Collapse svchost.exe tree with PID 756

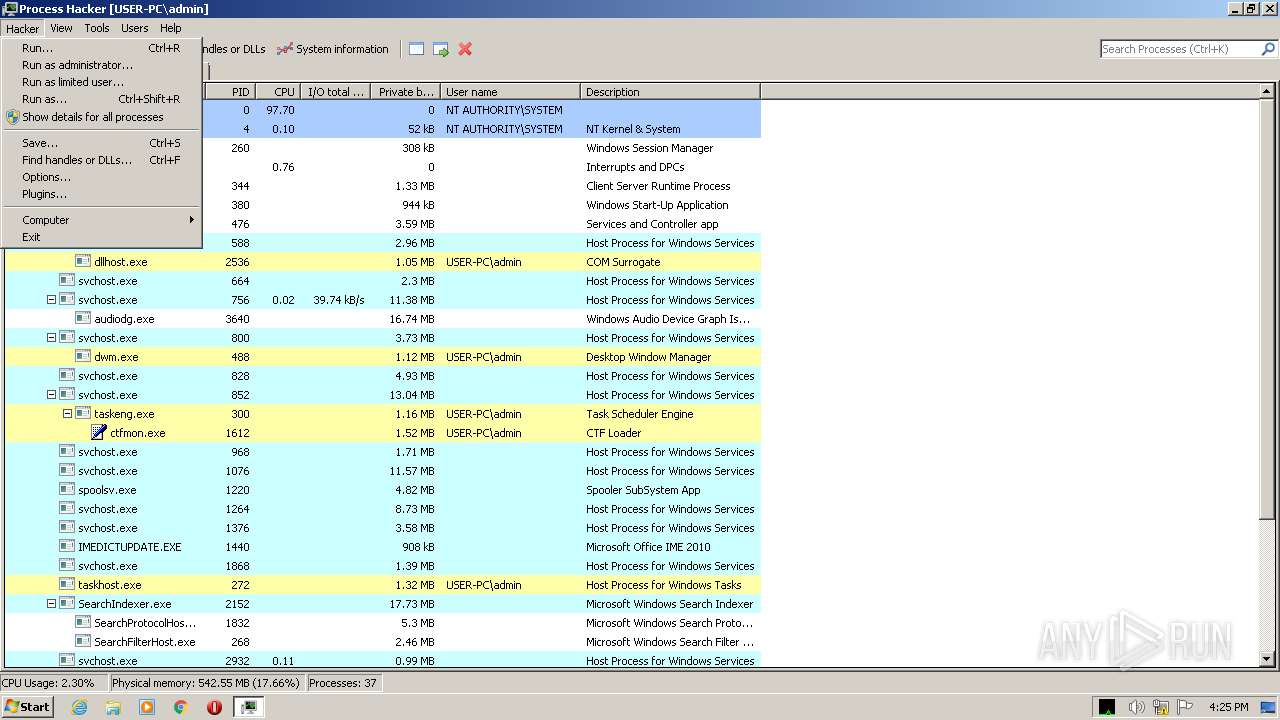(52, 300)
